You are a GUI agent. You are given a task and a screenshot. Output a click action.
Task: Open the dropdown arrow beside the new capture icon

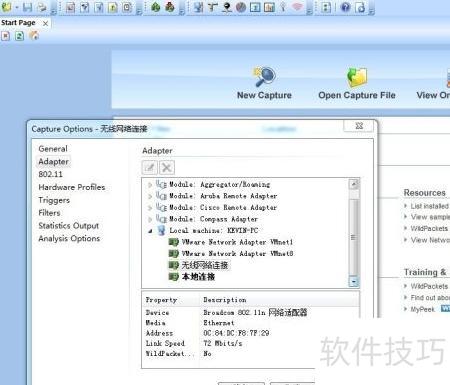[x=17, y=7]
